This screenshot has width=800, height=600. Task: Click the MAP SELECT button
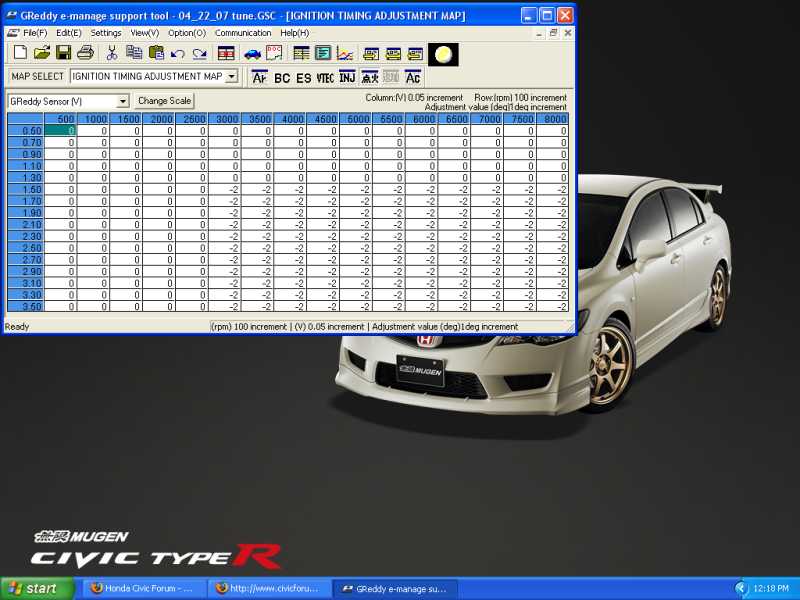[x=37, y=76]
